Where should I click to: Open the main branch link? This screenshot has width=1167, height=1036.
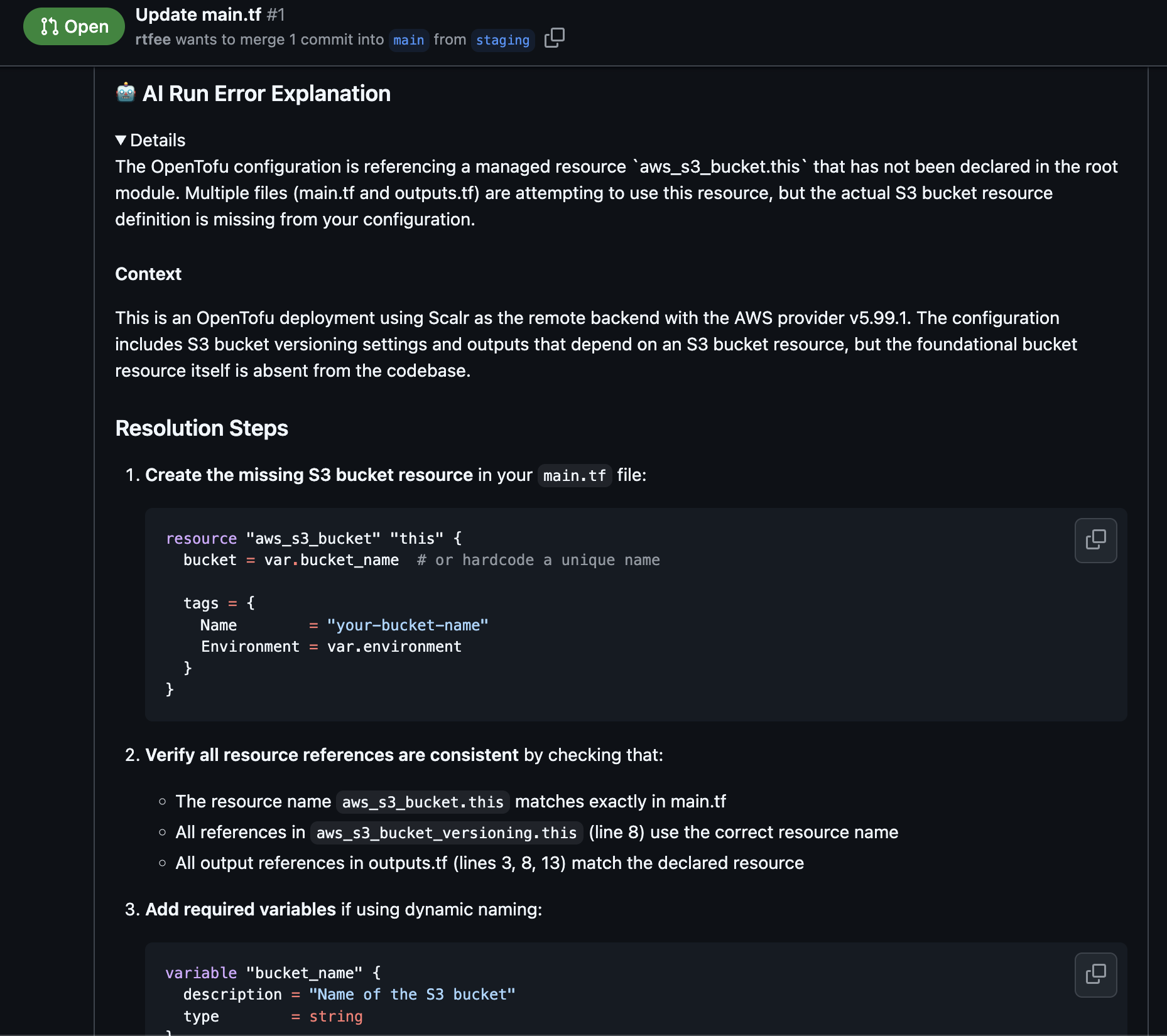tap(409, 40)
